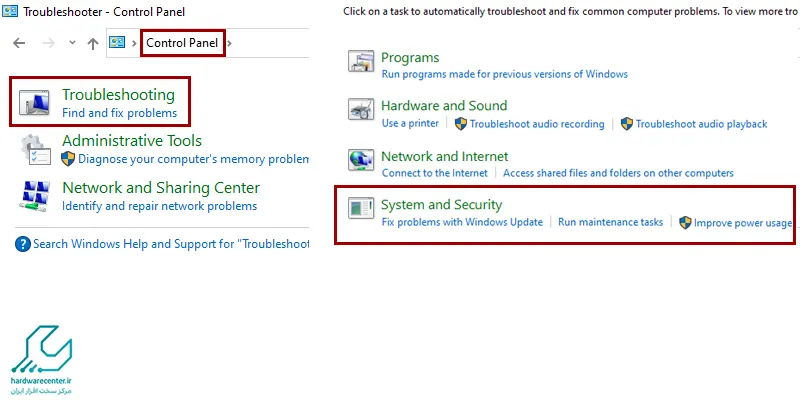Viewport: 800px width, 400px height.
Task: Click Connect to the Internet link
Action: [x=435, y=173]
